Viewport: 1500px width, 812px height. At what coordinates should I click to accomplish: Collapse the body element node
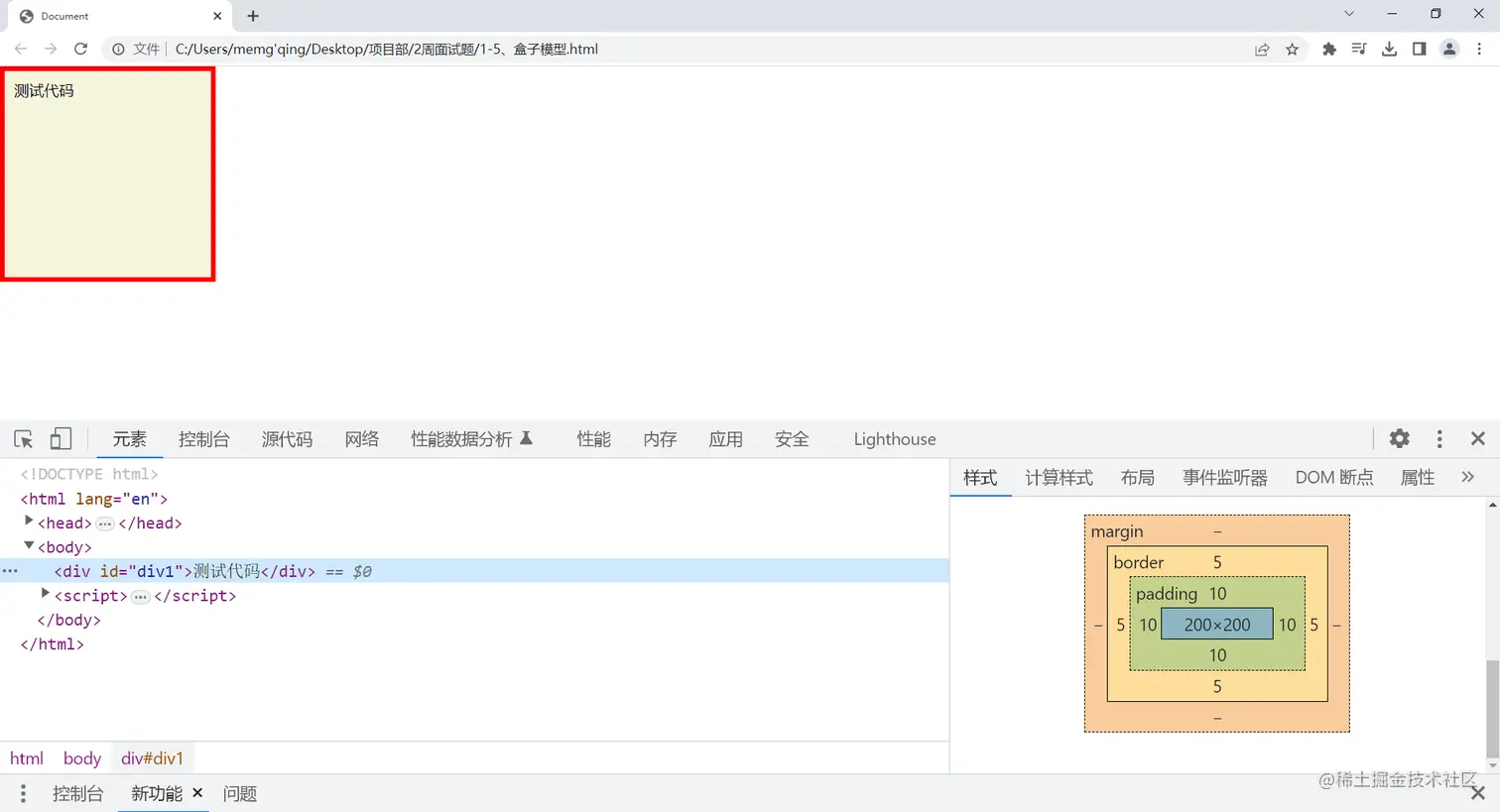(29, 545)
